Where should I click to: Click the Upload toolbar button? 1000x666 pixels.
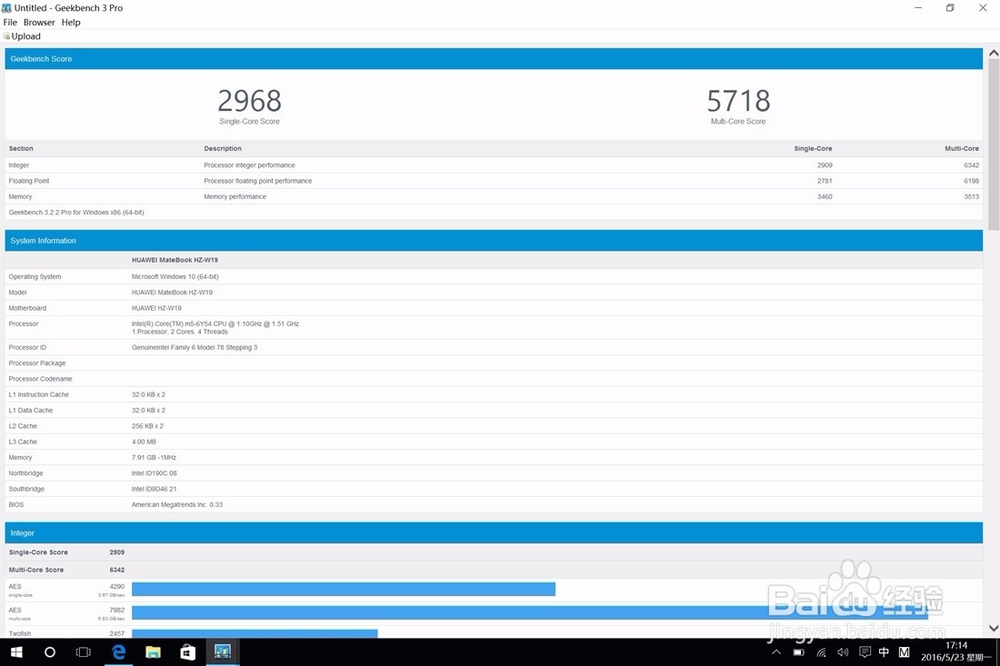(22, 36)
